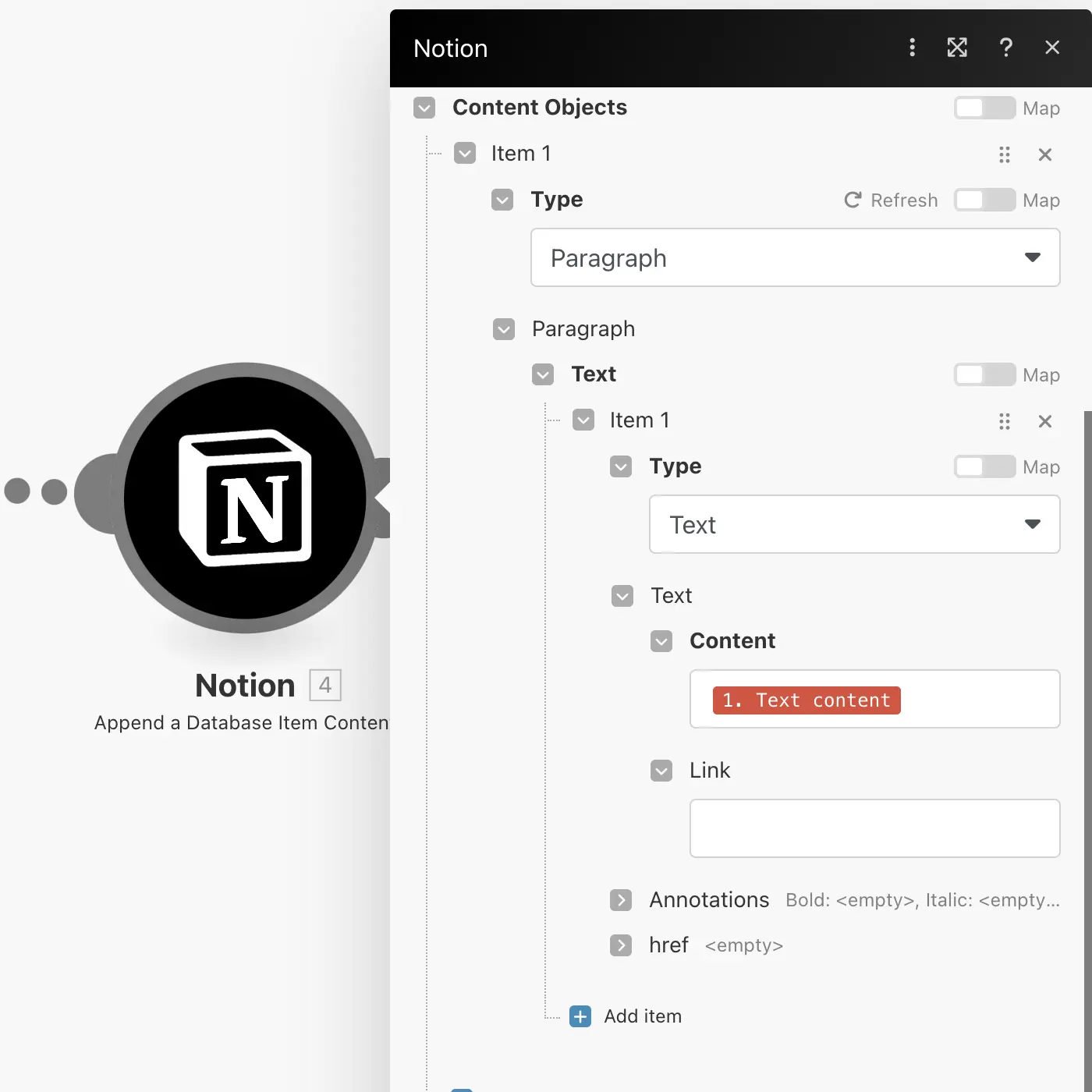Open the help question mark icon

[1005, 48]
